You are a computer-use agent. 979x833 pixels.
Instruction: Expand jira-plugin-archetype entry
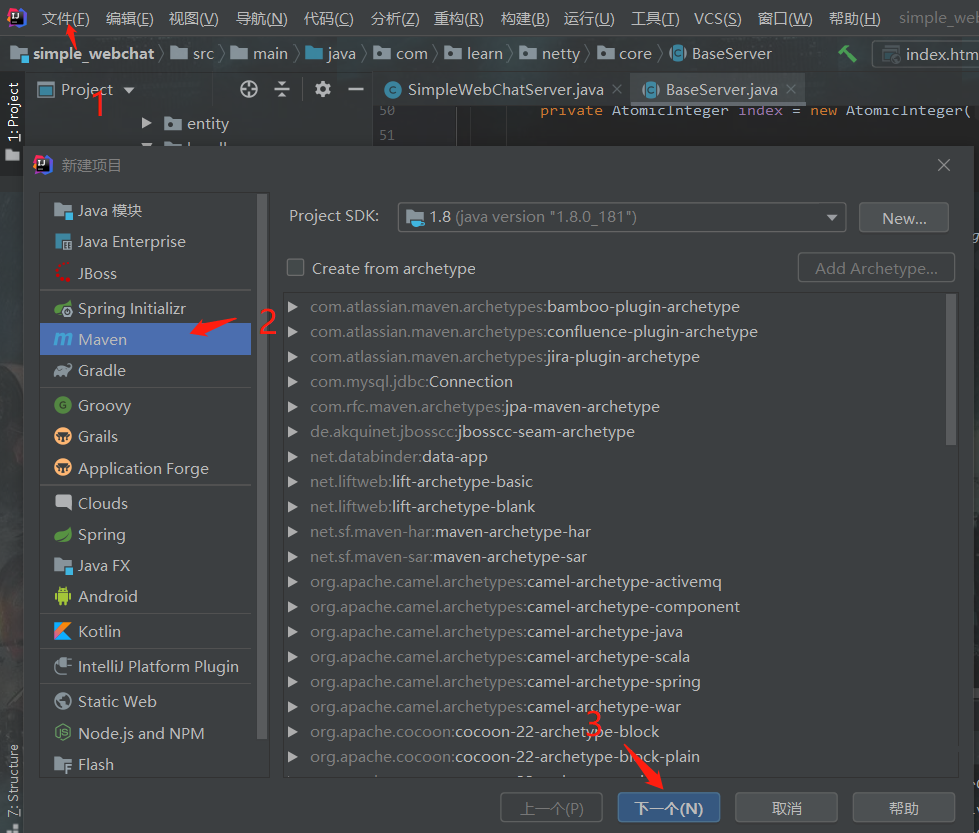[x=292, y=357]
